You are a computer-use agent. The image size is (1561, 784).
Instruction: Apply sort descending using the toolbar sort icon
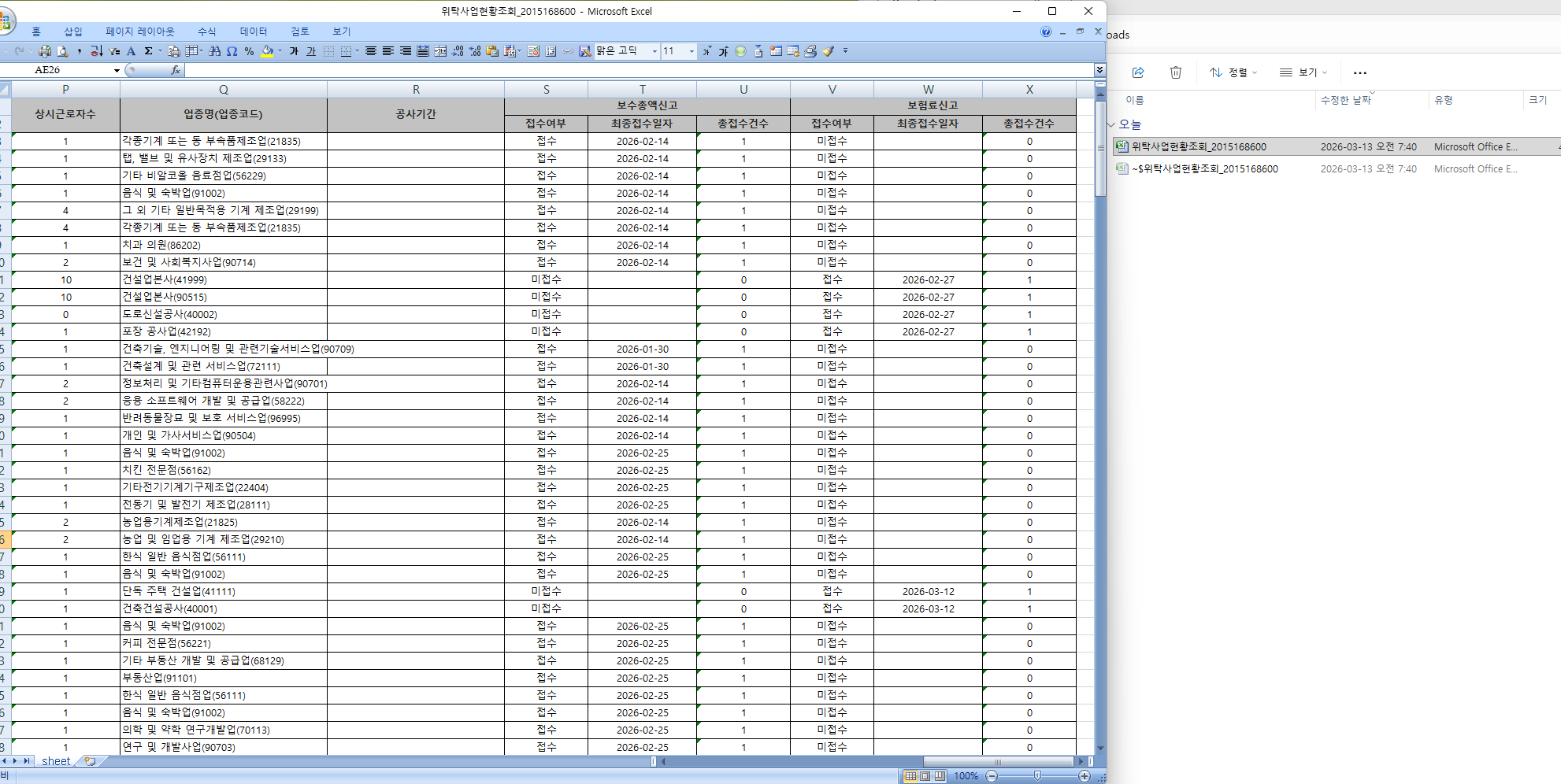(x=96, y=51)
